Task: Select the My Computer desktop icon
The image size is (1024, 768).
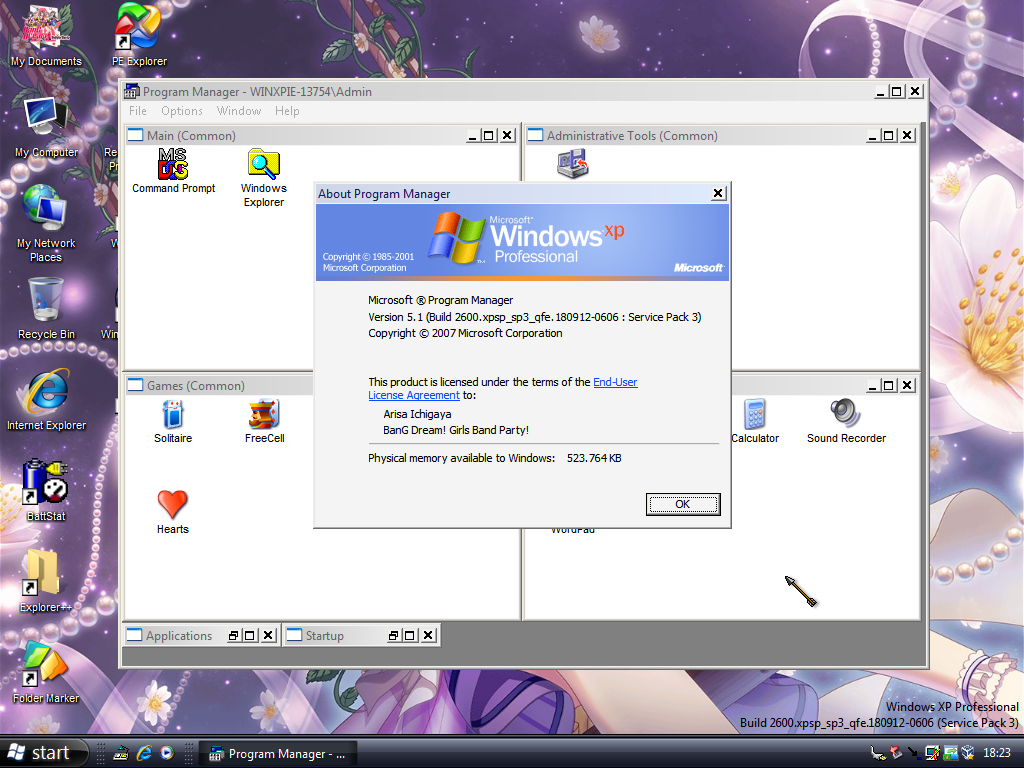Action: pos(46,127)
